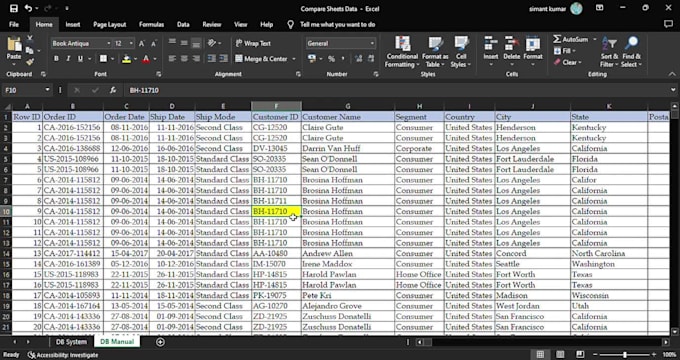Apply Percent Style format

[331, 59]
